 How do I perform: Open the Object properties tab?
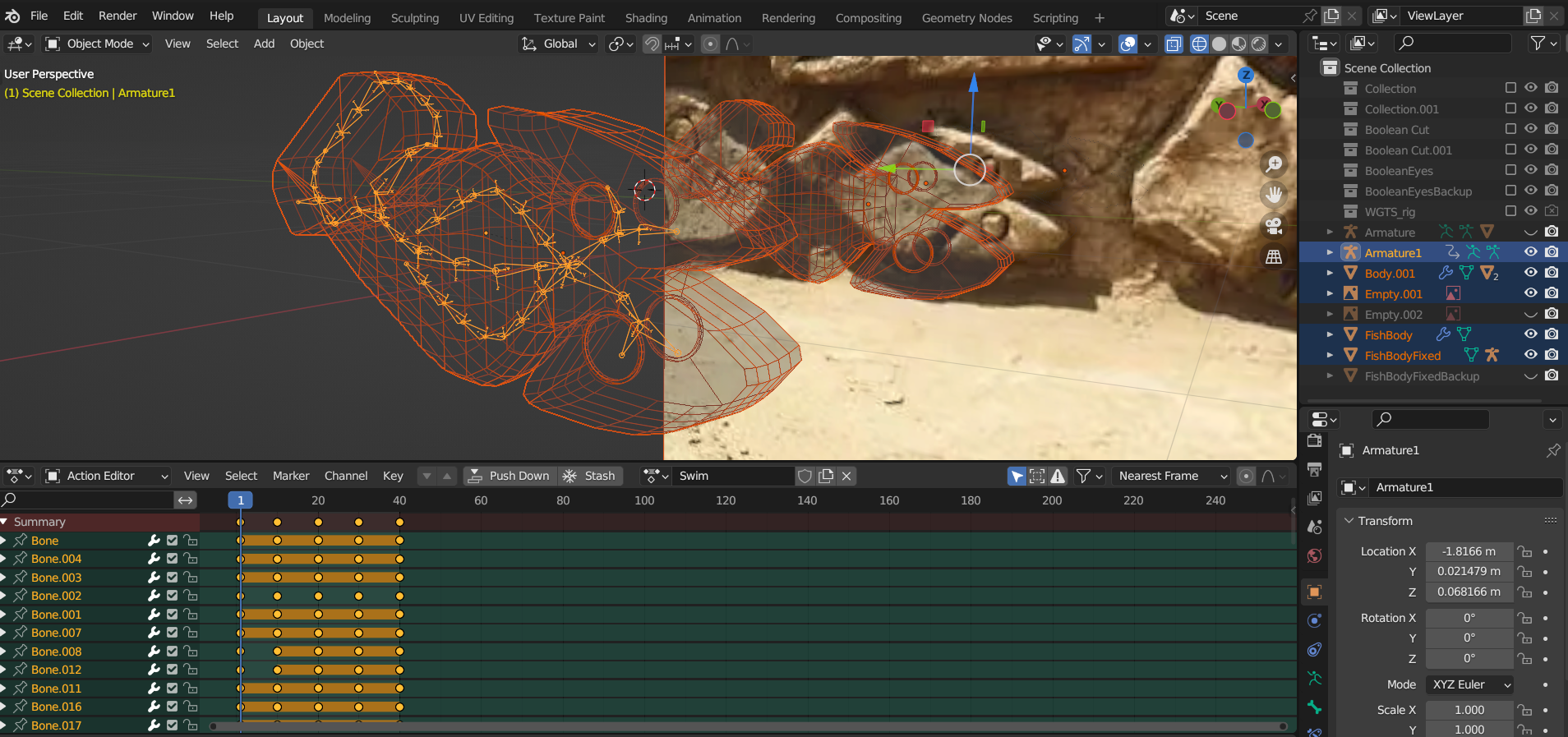click(x=1314, y=592)
